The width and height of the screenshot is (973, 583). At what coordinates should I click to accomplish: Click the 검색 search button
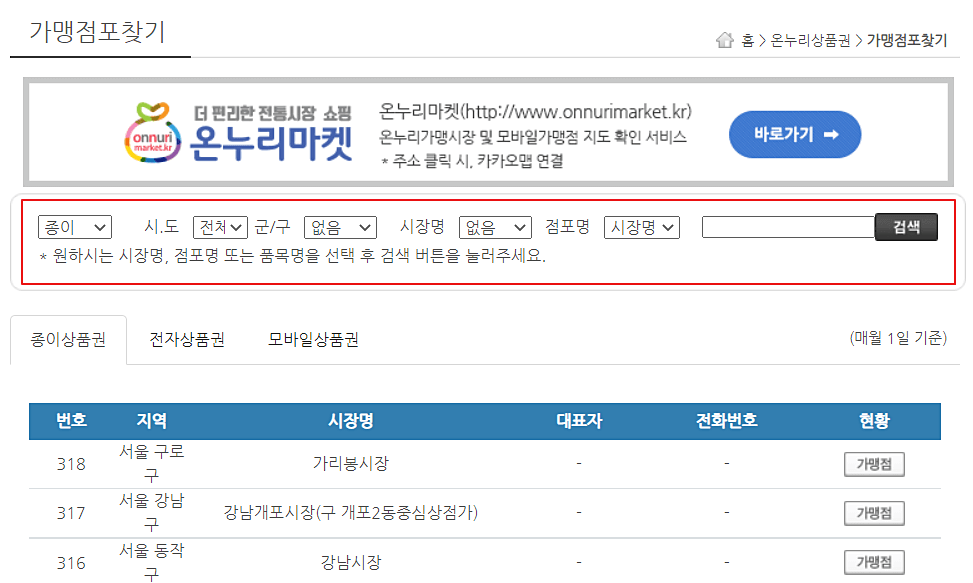[906, 227]
